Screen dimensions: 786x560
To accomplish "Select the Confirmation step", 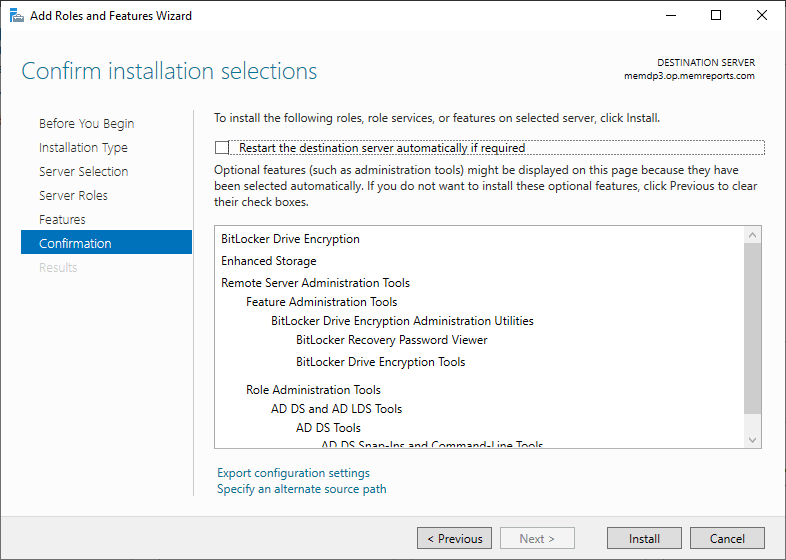I will coord(75,244).
